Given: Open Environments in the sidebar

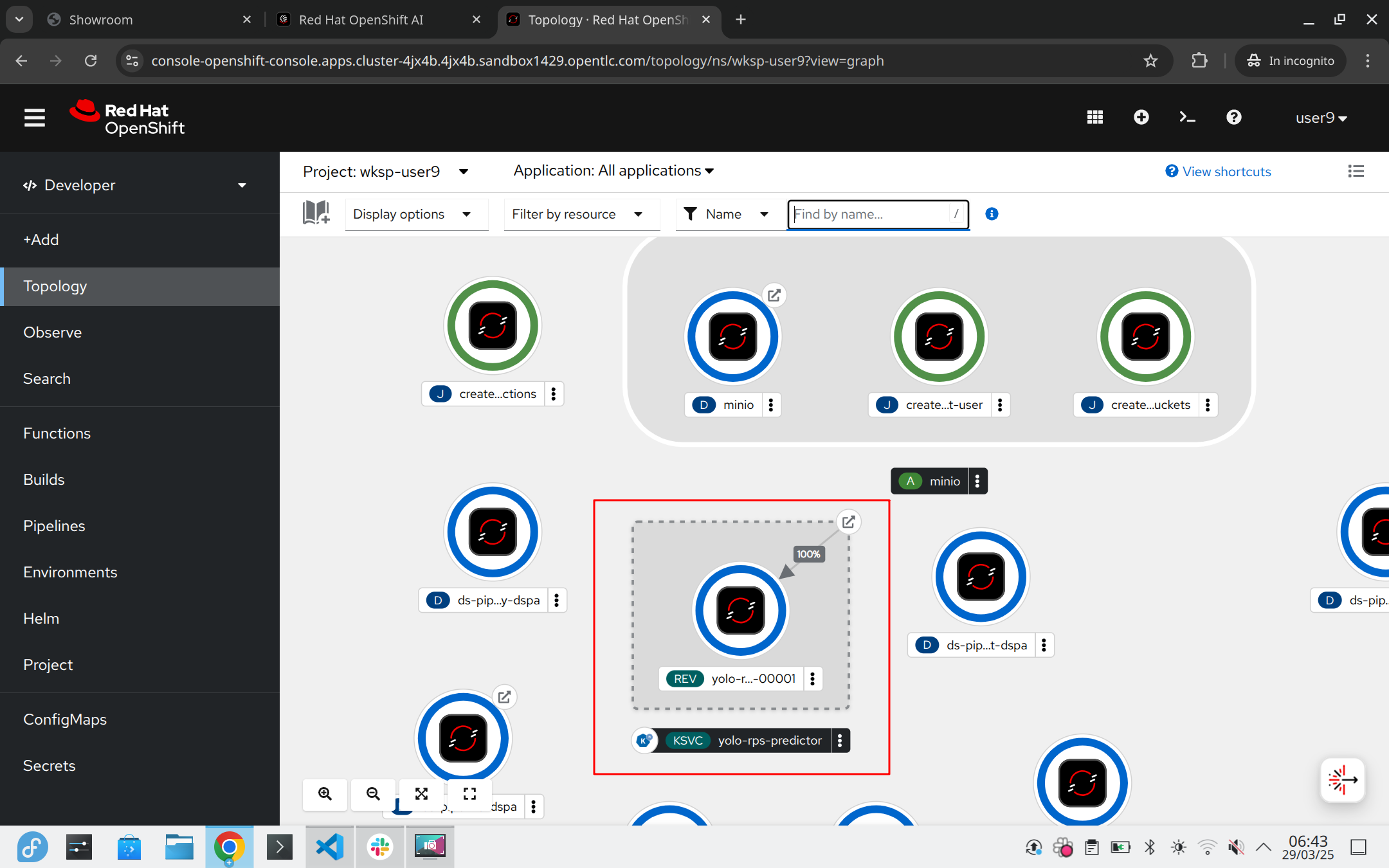Looking at the screenshot, I should click(140, 572).
